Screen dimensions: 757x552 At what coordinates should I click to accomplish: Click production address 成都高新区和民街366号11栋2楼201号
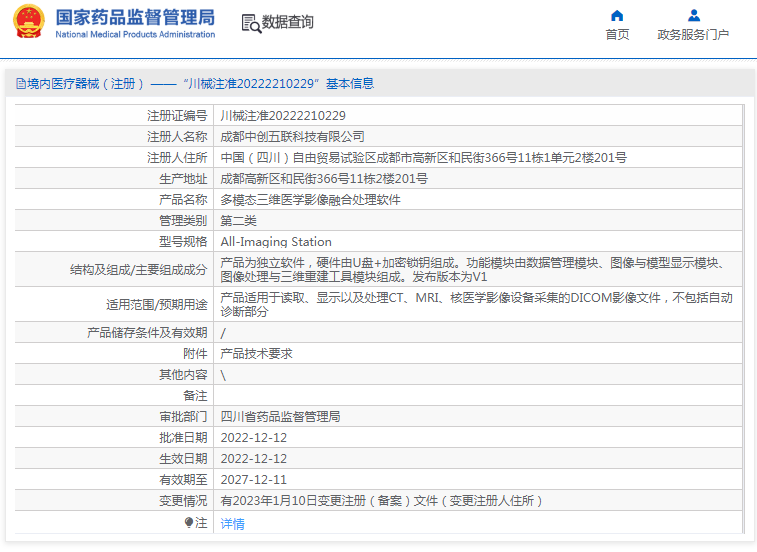point(324,179)
